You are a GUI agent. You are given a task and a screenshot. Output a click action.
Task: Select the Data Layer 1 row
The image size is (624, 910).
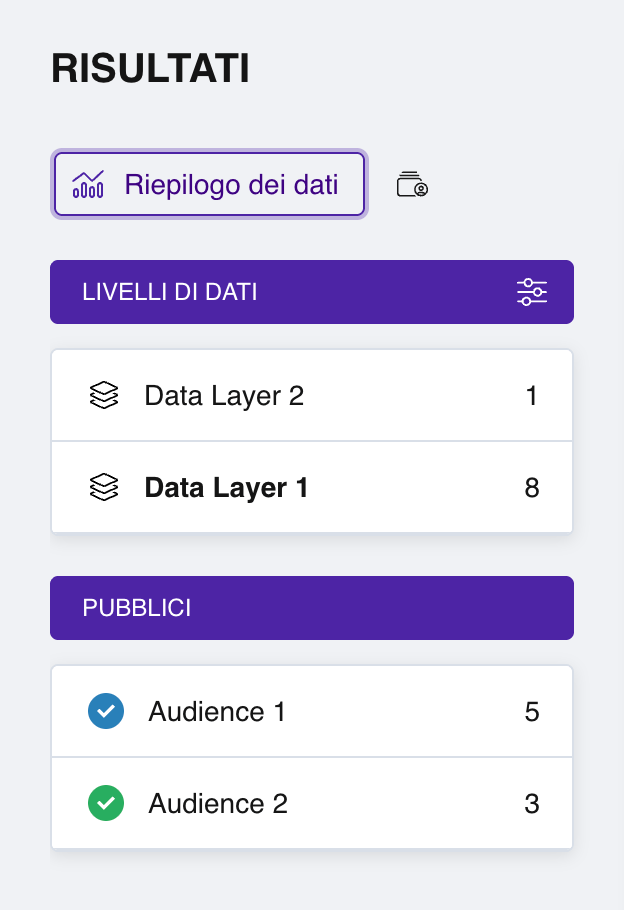[312, 488]
